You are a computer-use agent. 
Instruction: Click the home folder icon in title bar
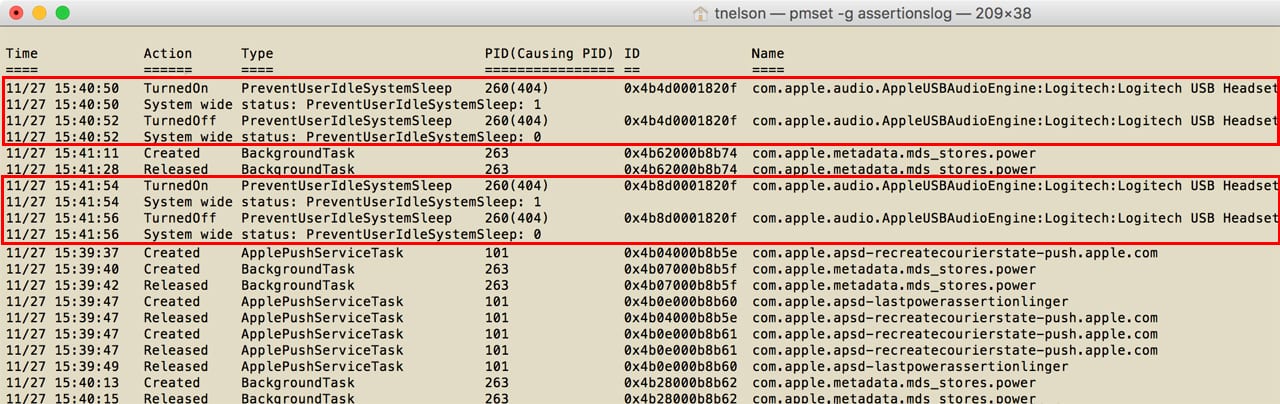(701, 14)
